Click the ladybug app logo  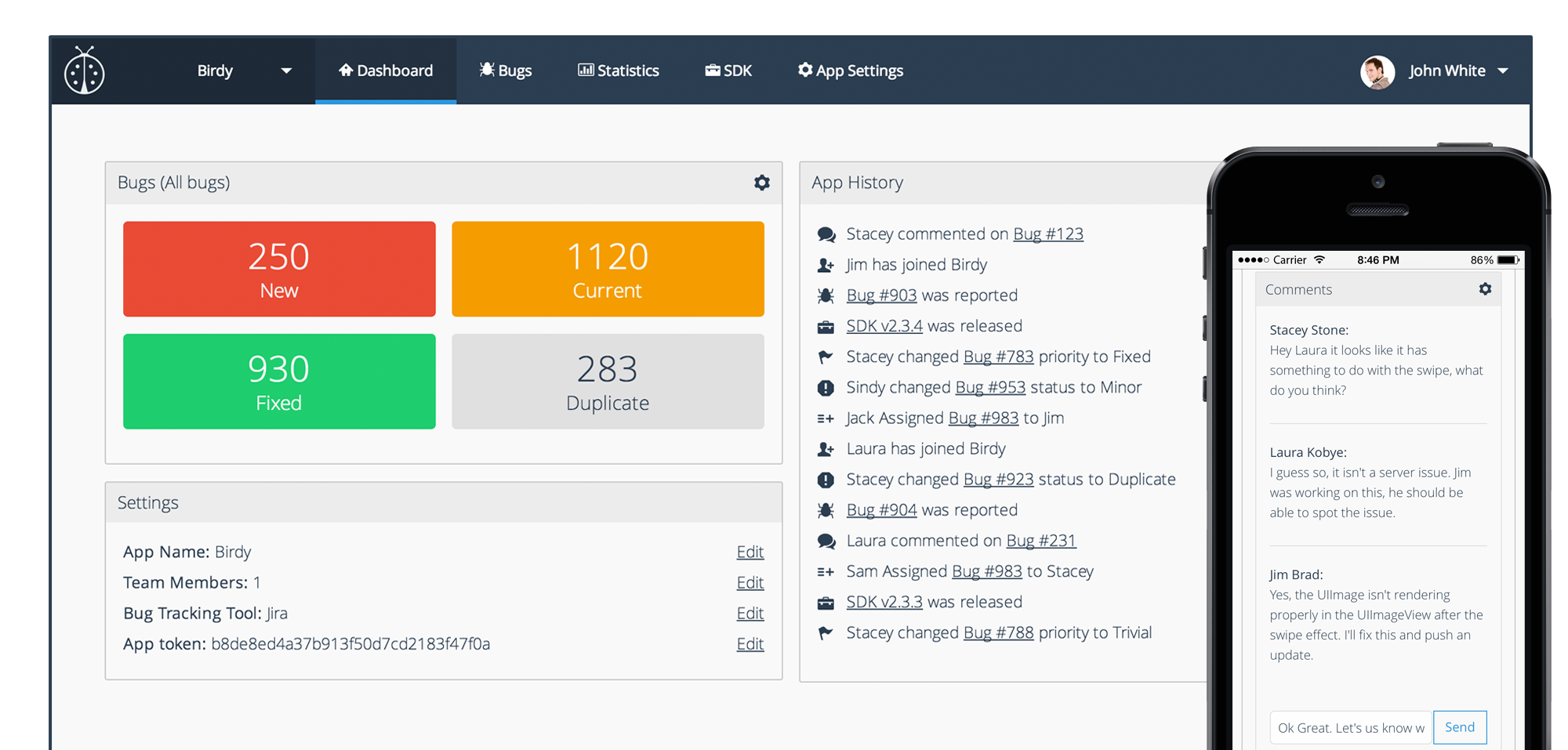(86, 71)
